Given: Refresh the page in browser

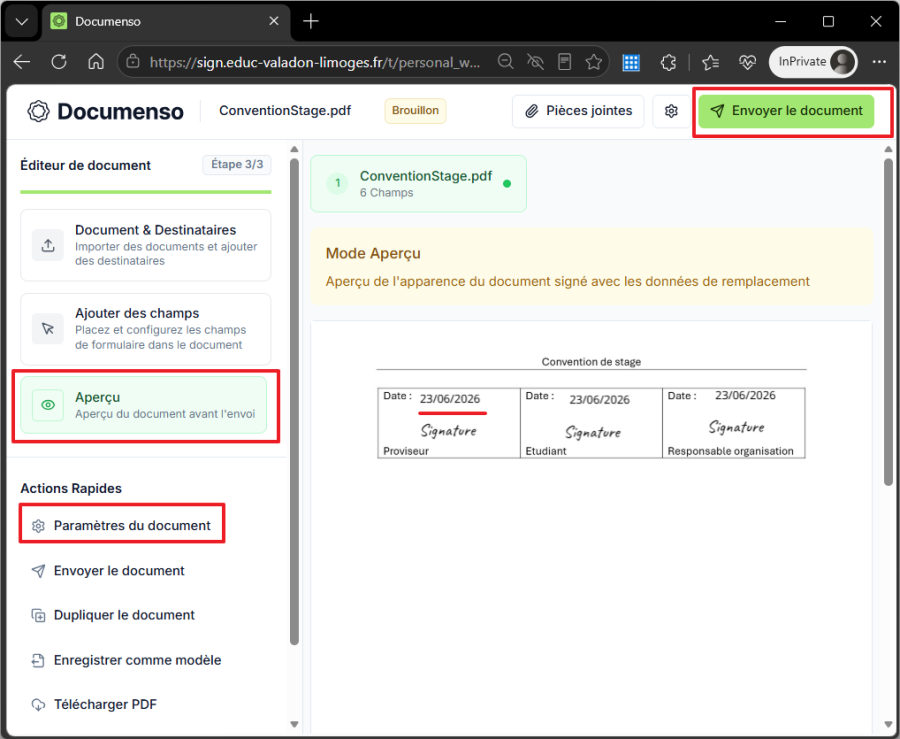Looking at the screenshot, I should 59,62.
